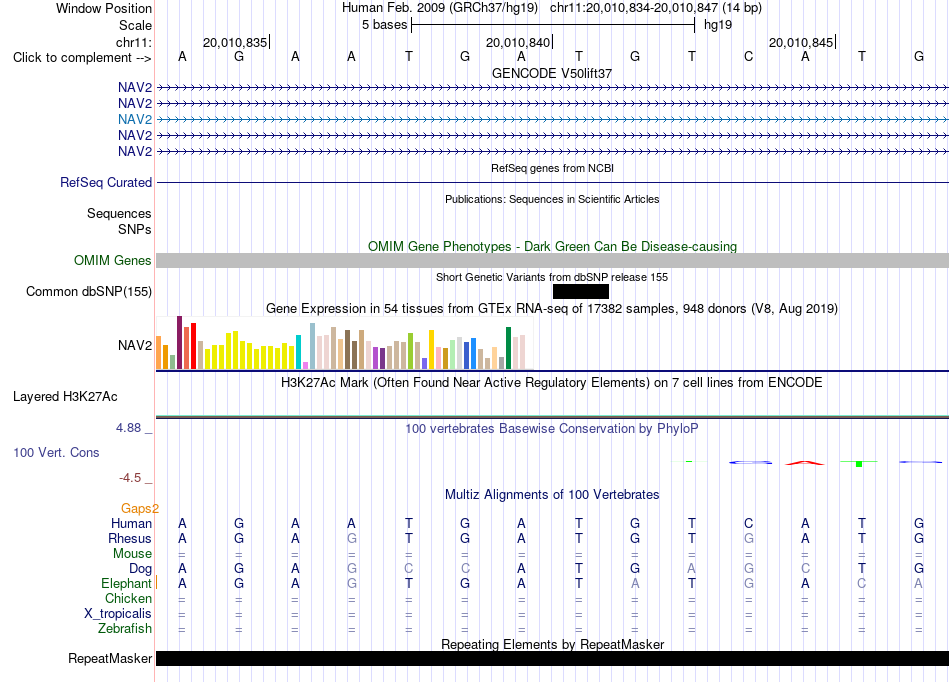
Task: Select the Mouse alignment row label
Action: coord(132,554)
